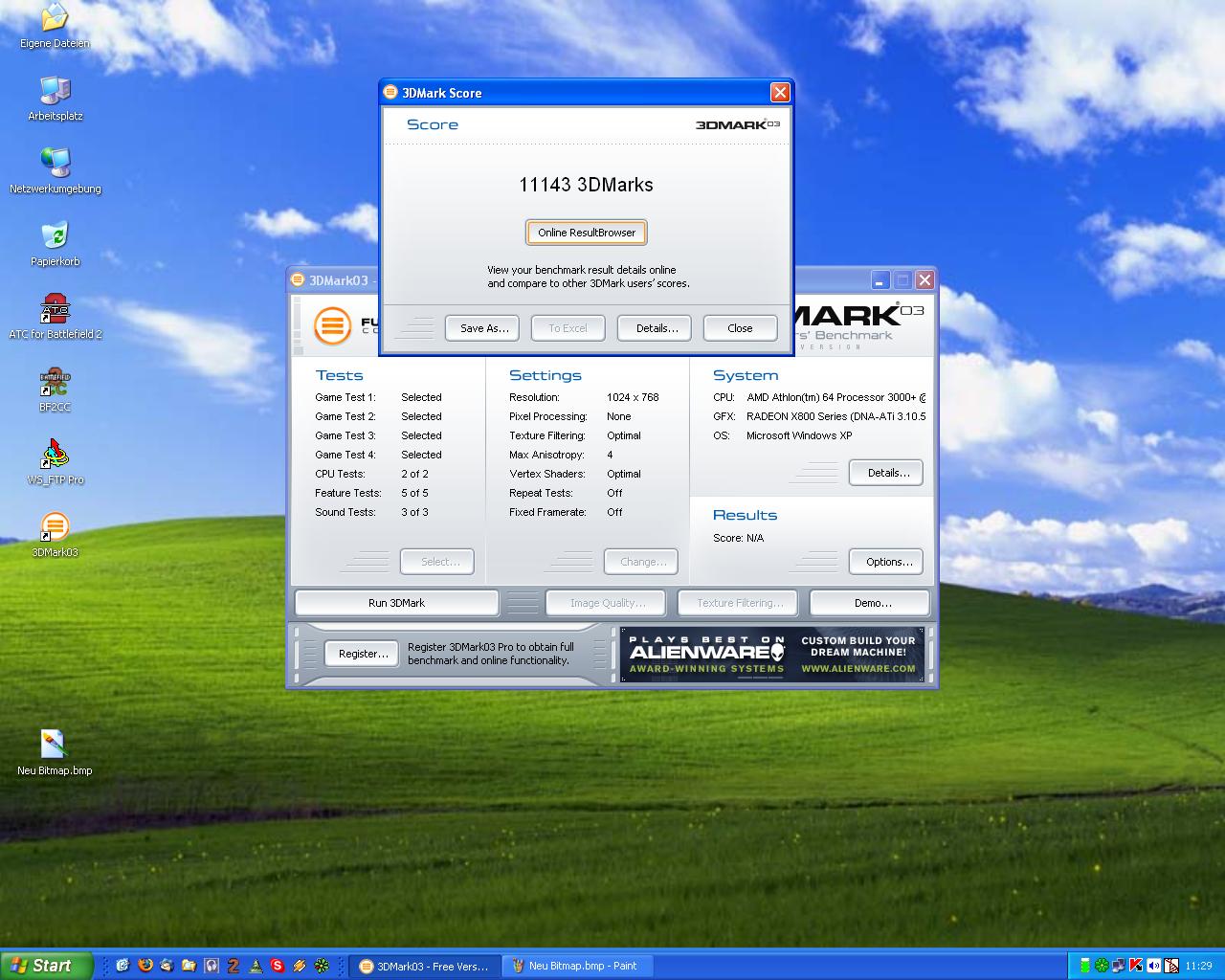The image size is (1225, 980).
Task: Click the To Excel button
Action: point(568,328)
